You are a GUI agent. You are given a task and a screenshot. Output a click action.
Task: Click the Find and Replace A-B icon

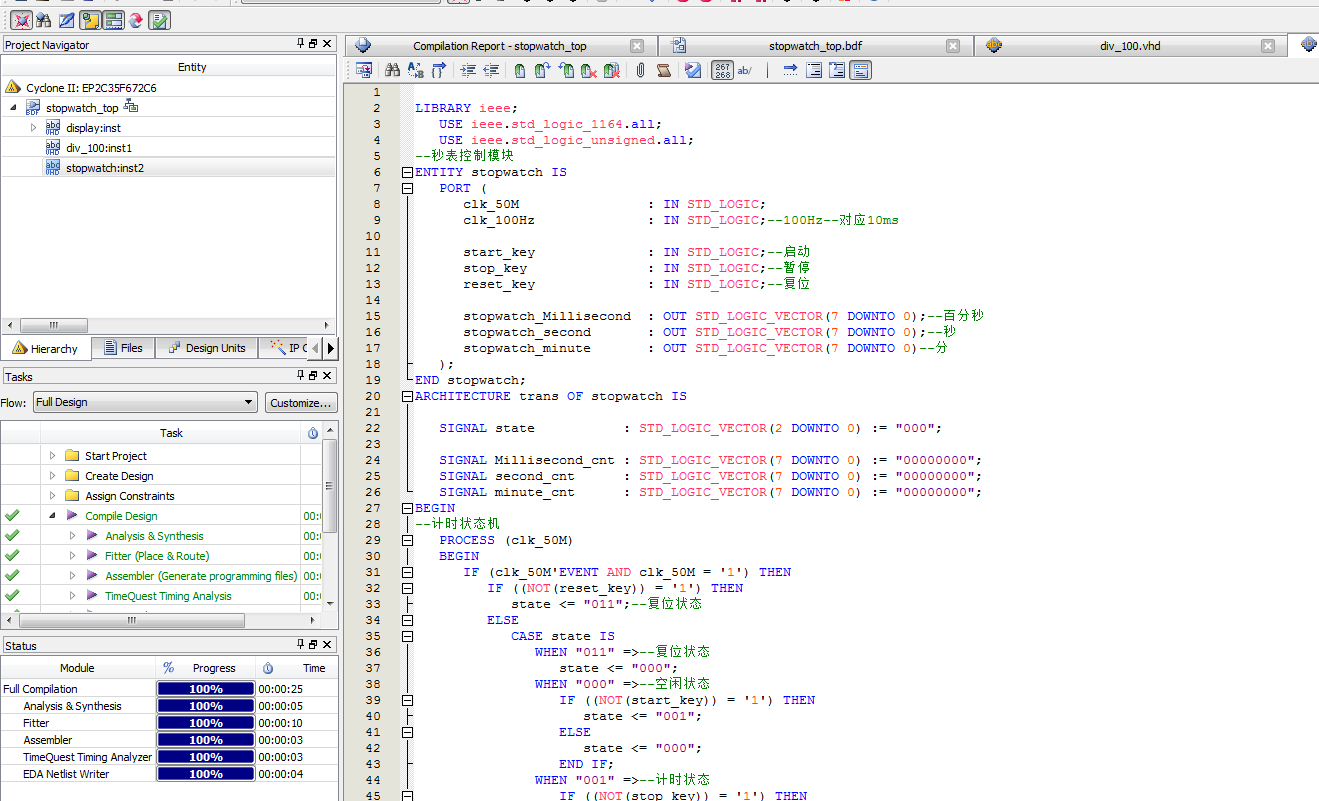pos(415,70)
